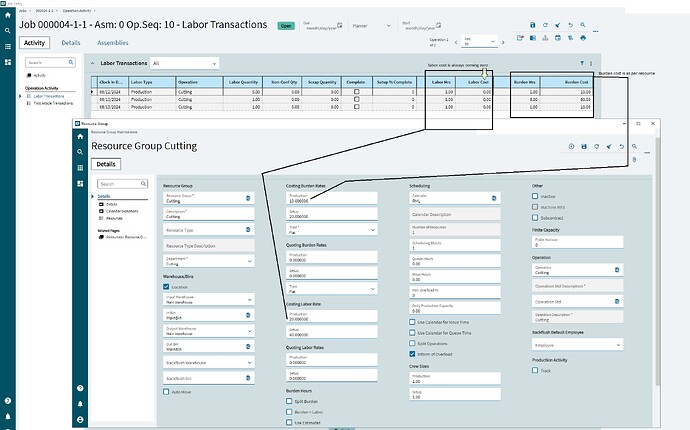Open Labor Transactions in the navigation tree

(x=48, y=96)
